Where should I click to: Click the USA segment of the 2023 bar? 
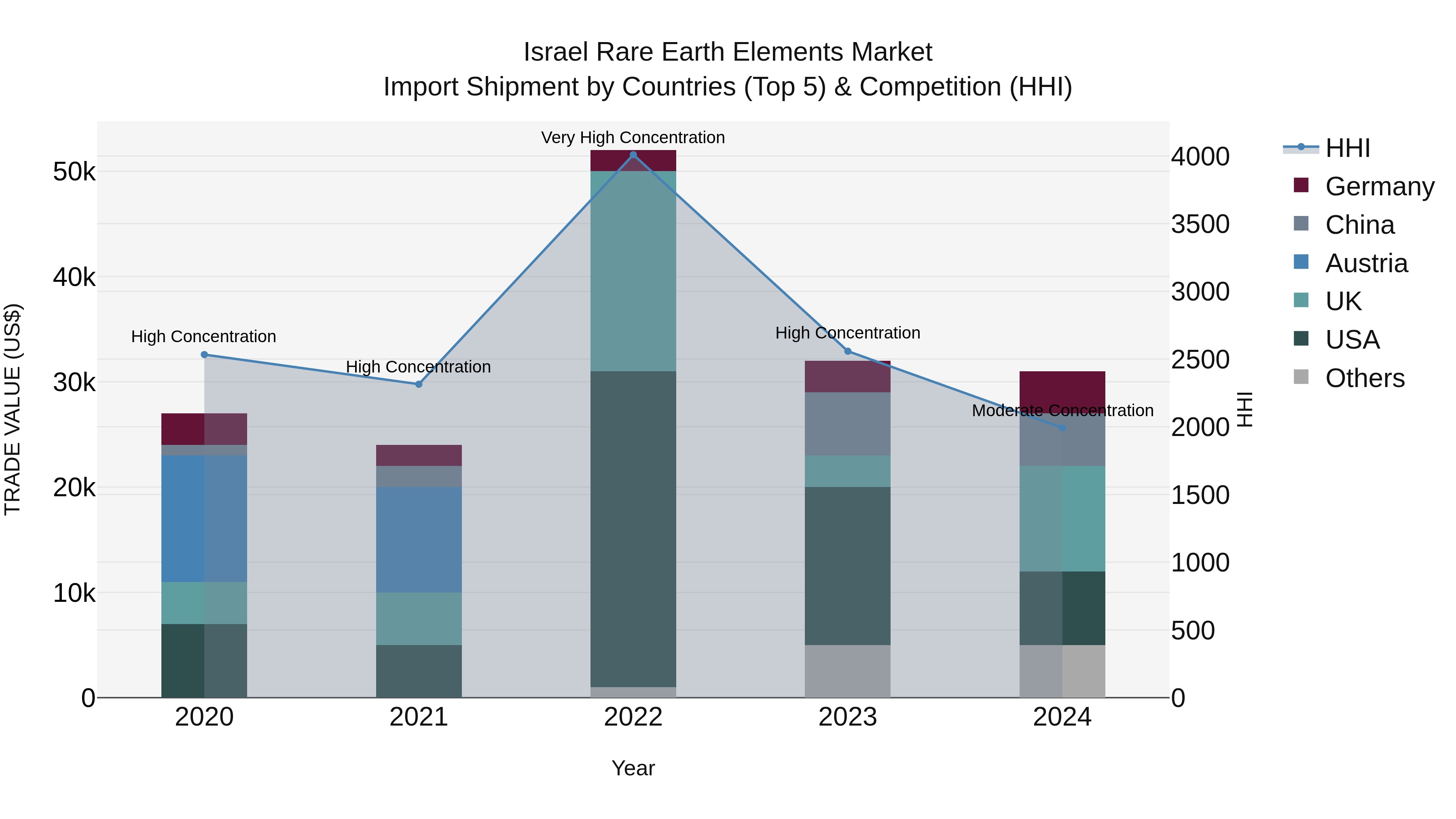click(848, 566)
